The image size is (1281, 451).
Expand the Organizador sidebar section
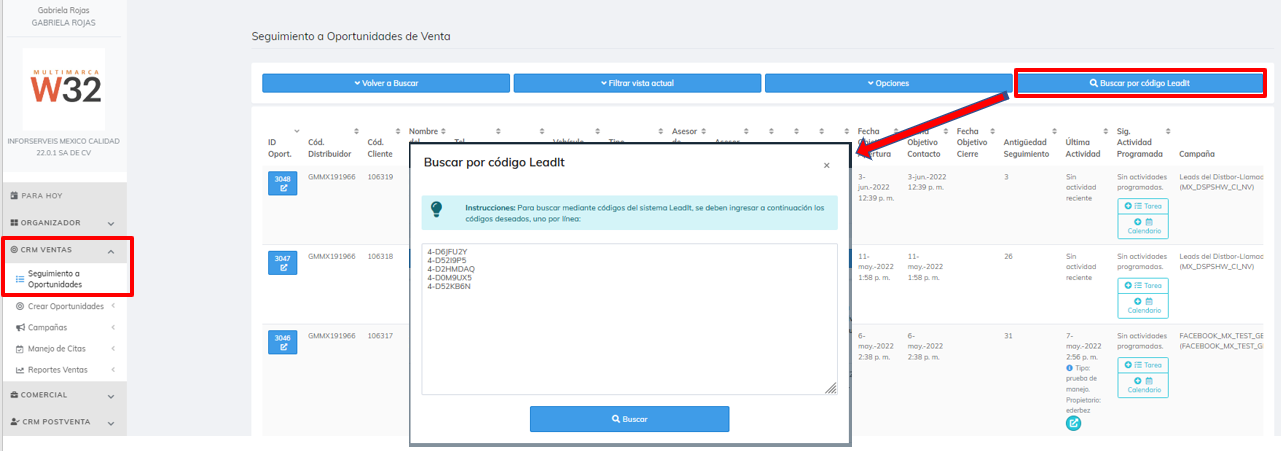[x=63, y=223]
